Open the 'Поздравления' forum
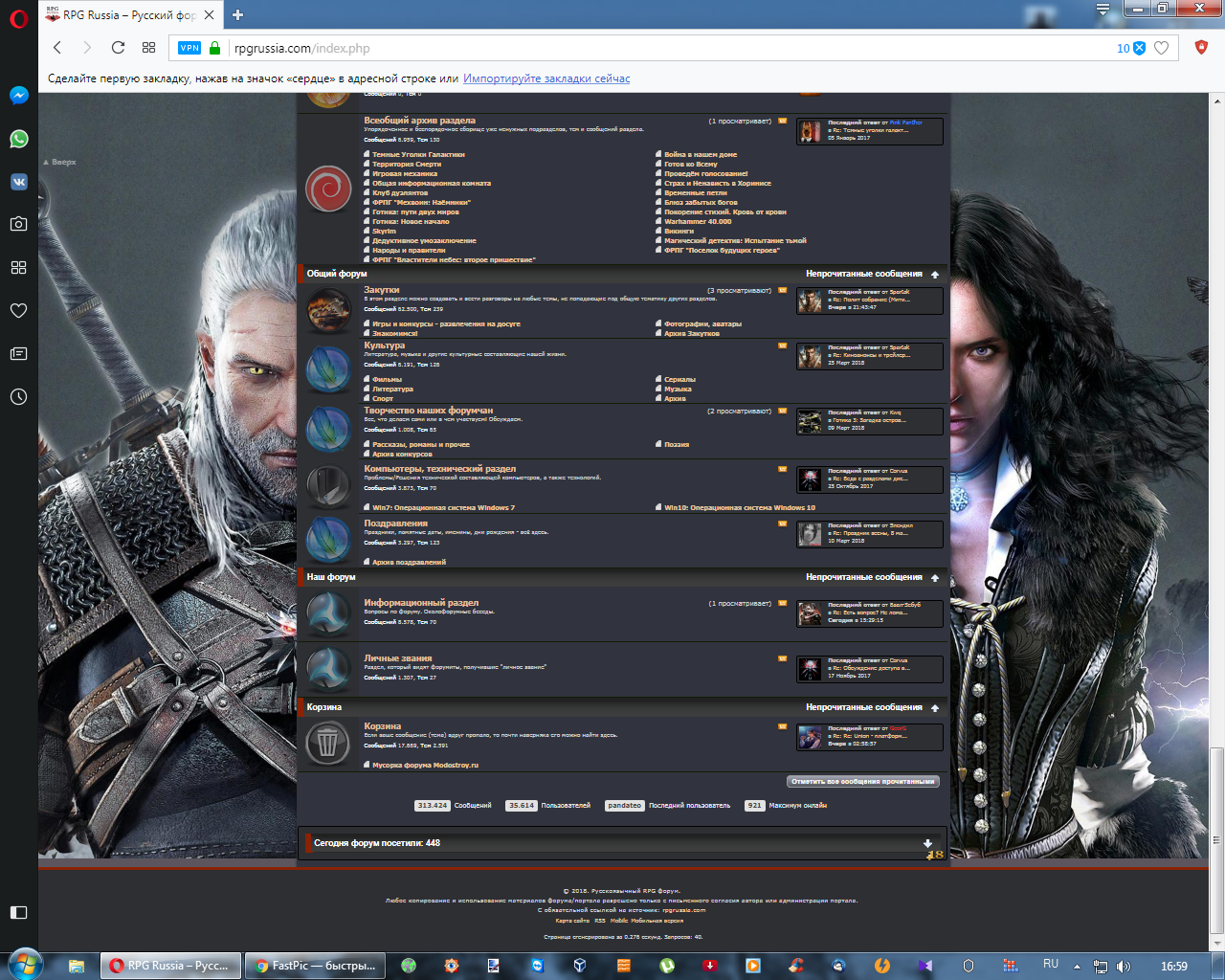 coord(395,523)
